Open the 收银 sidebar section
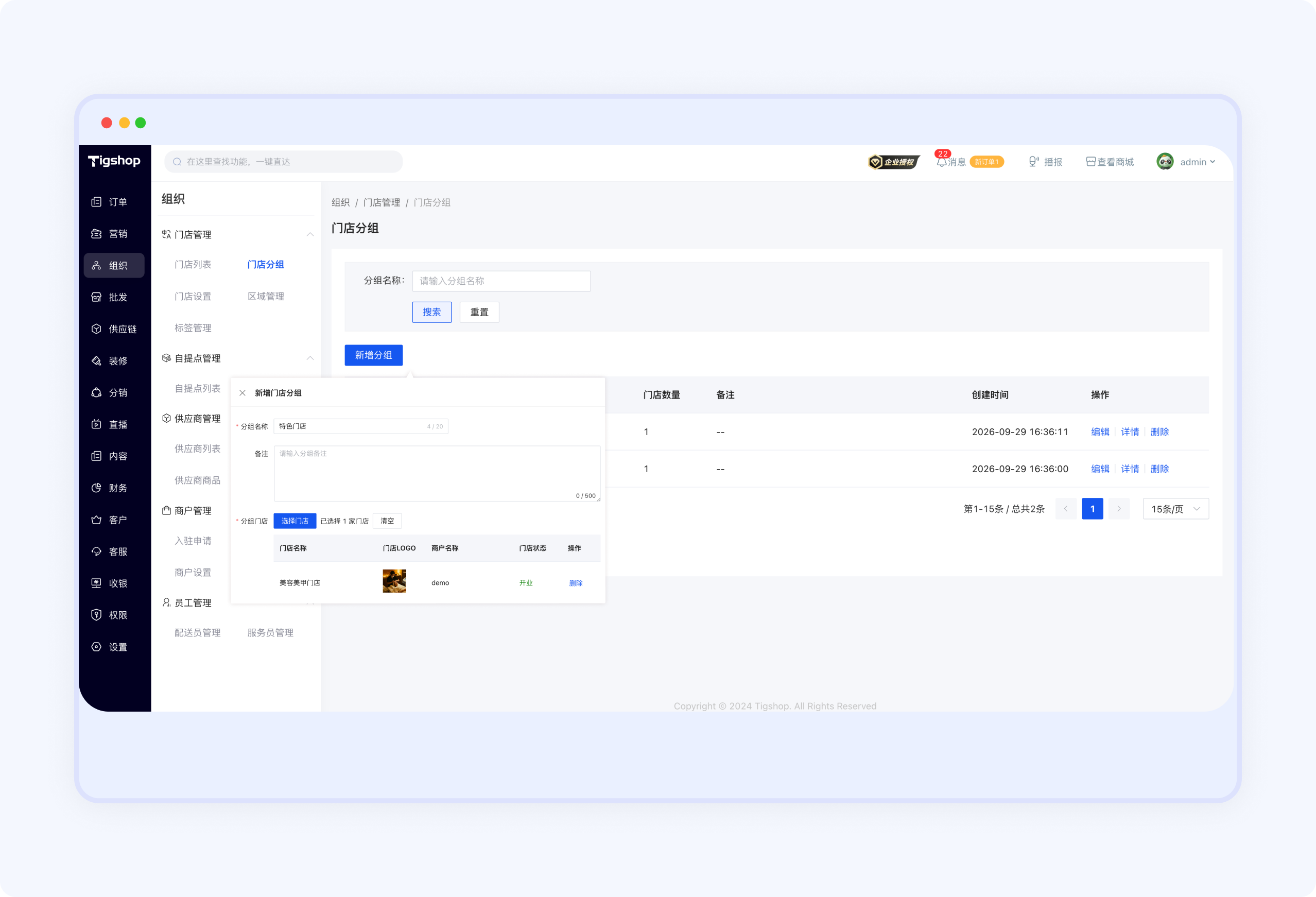Screen dimensions: 1316x897 [x=114, y=583]
